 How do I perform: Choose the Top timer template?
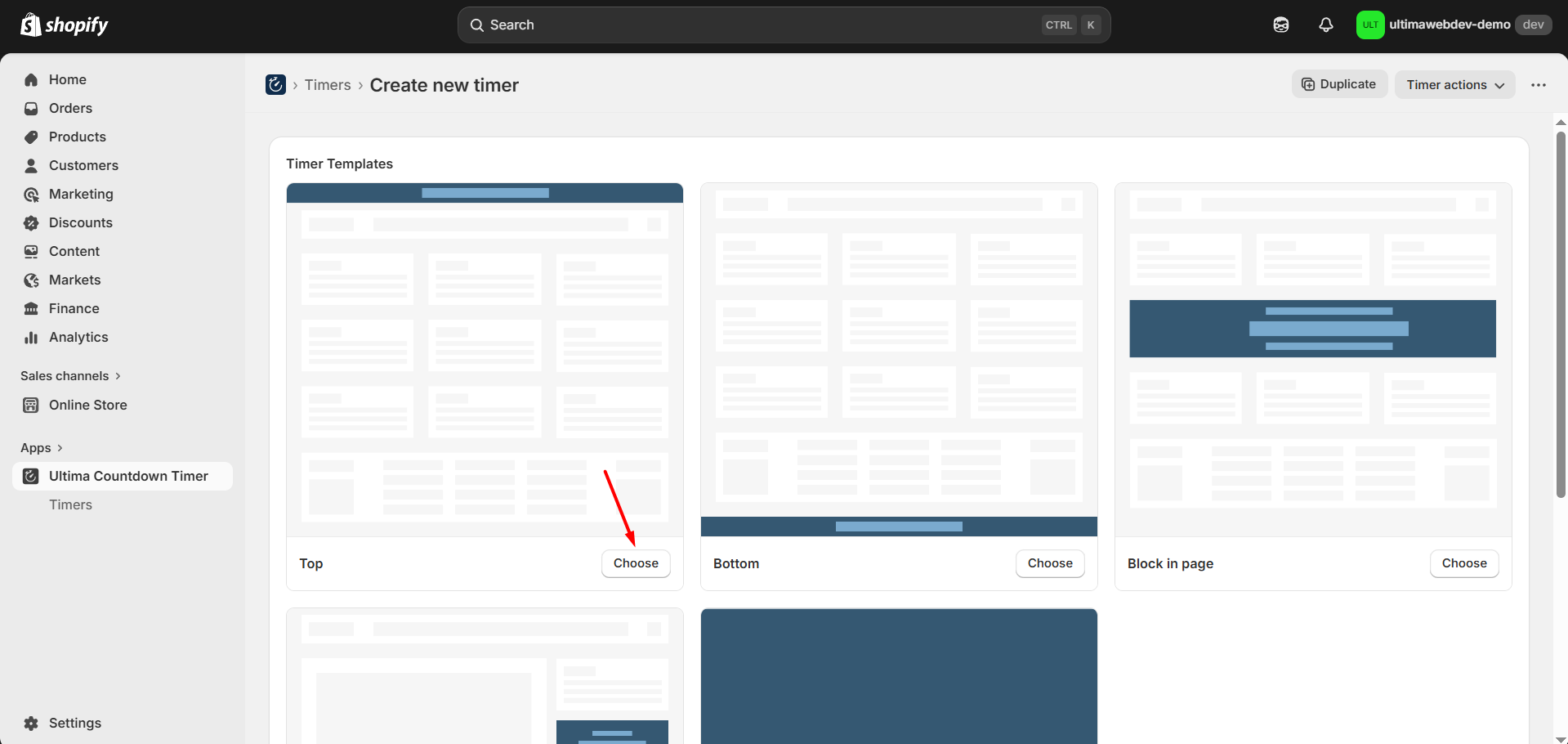coord(636,563)
